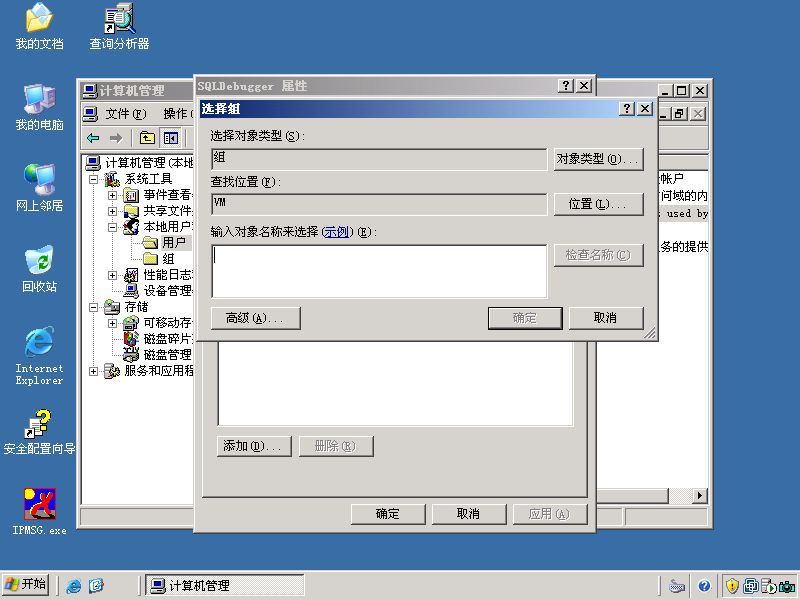
Task: Collapse the 存储 tree node
Action: (93, 307)
